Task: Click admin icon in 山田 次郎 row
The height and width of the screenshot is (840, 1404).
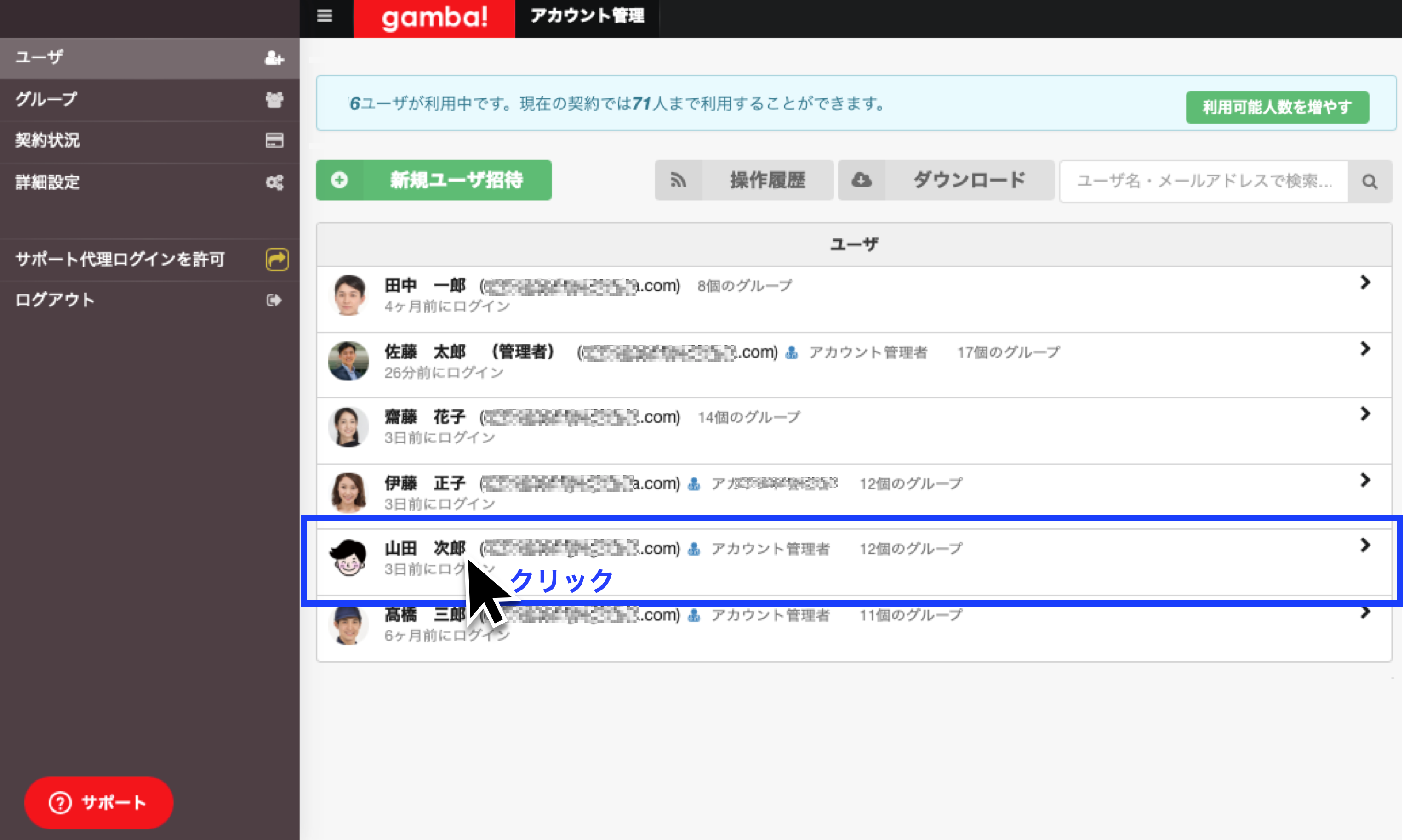Action: tap(694, 549)
